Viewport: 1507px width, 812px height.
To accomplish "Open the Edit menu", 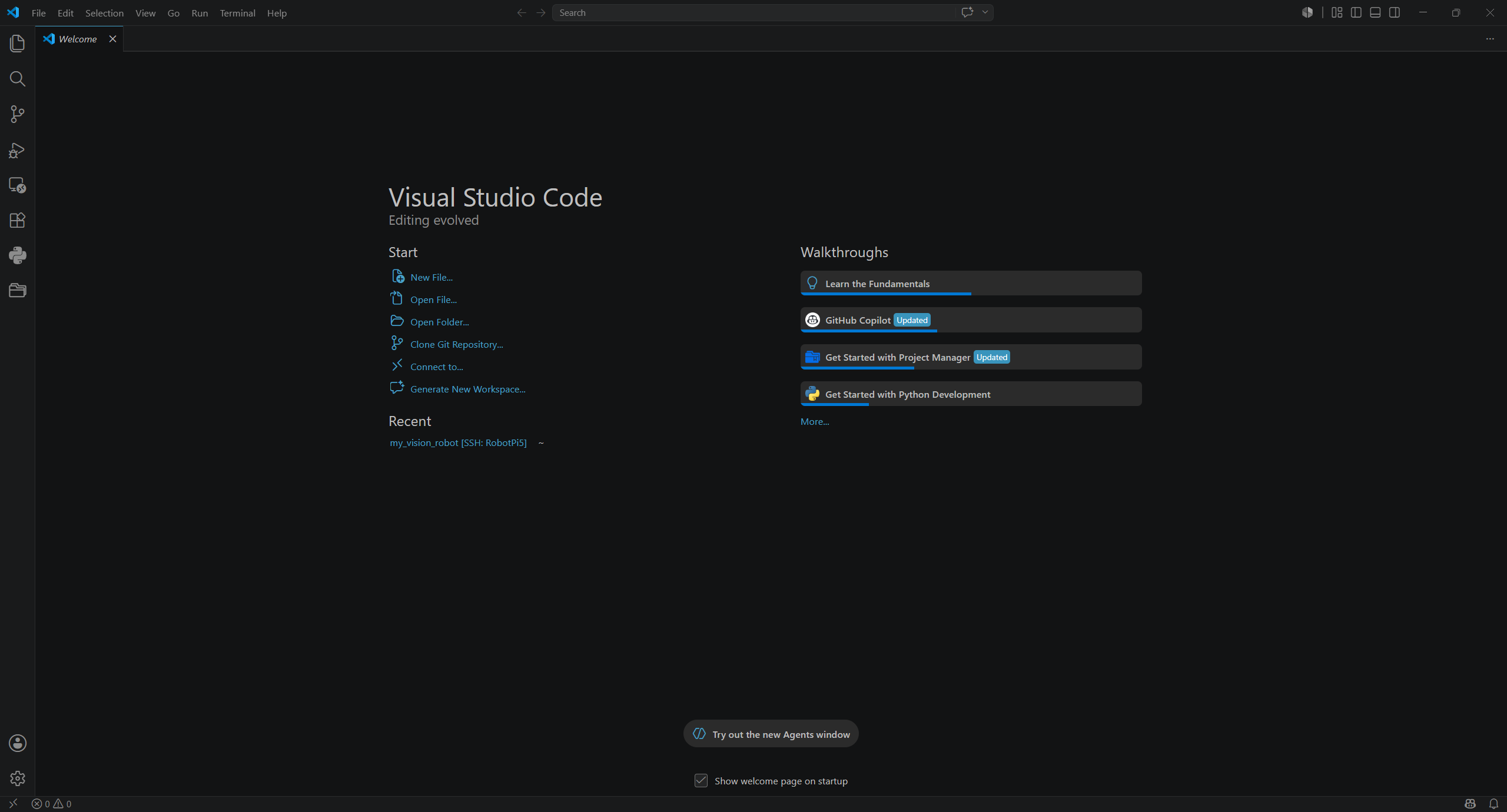I will (x=65, y=13).
